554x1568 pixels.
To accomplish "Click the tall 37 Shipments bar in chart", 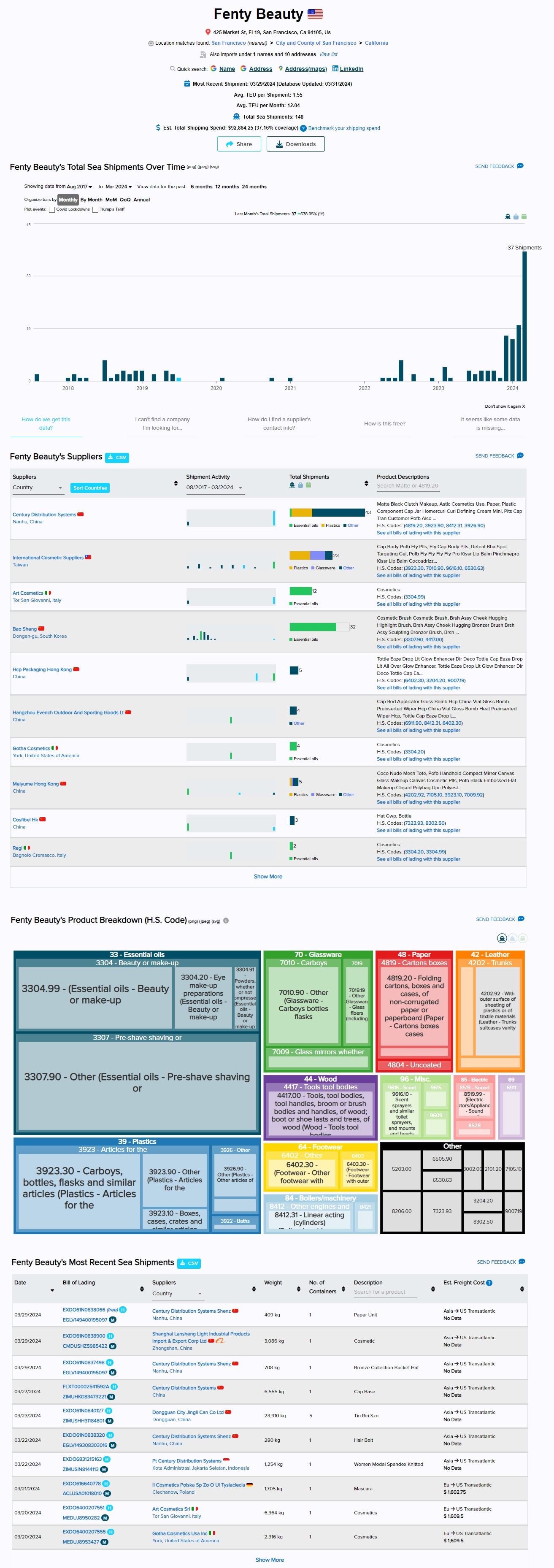I will tap(525, 316).
